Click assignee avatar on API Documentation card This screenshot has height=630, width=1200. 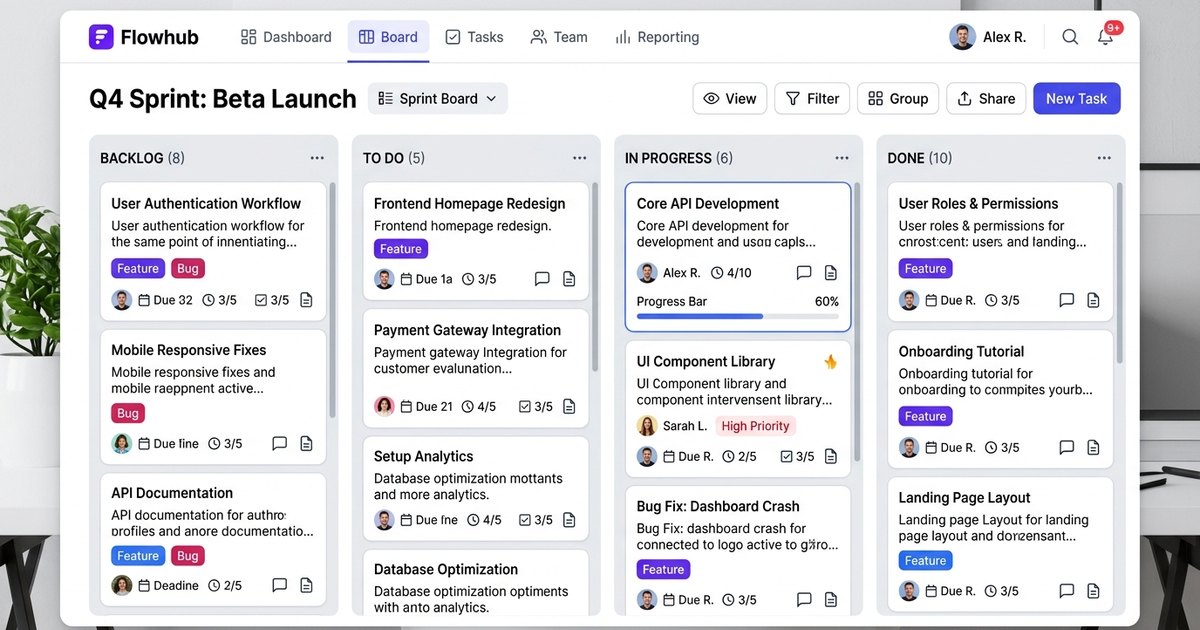tap(122, 585)
